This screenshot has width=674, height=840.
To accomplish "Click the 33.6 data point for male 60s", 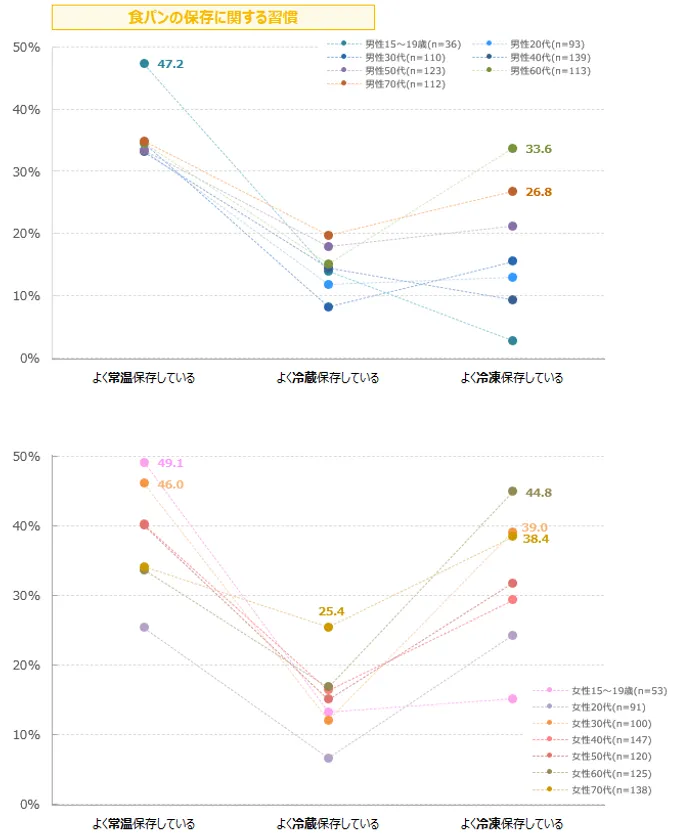I will (x=512, y=149).
